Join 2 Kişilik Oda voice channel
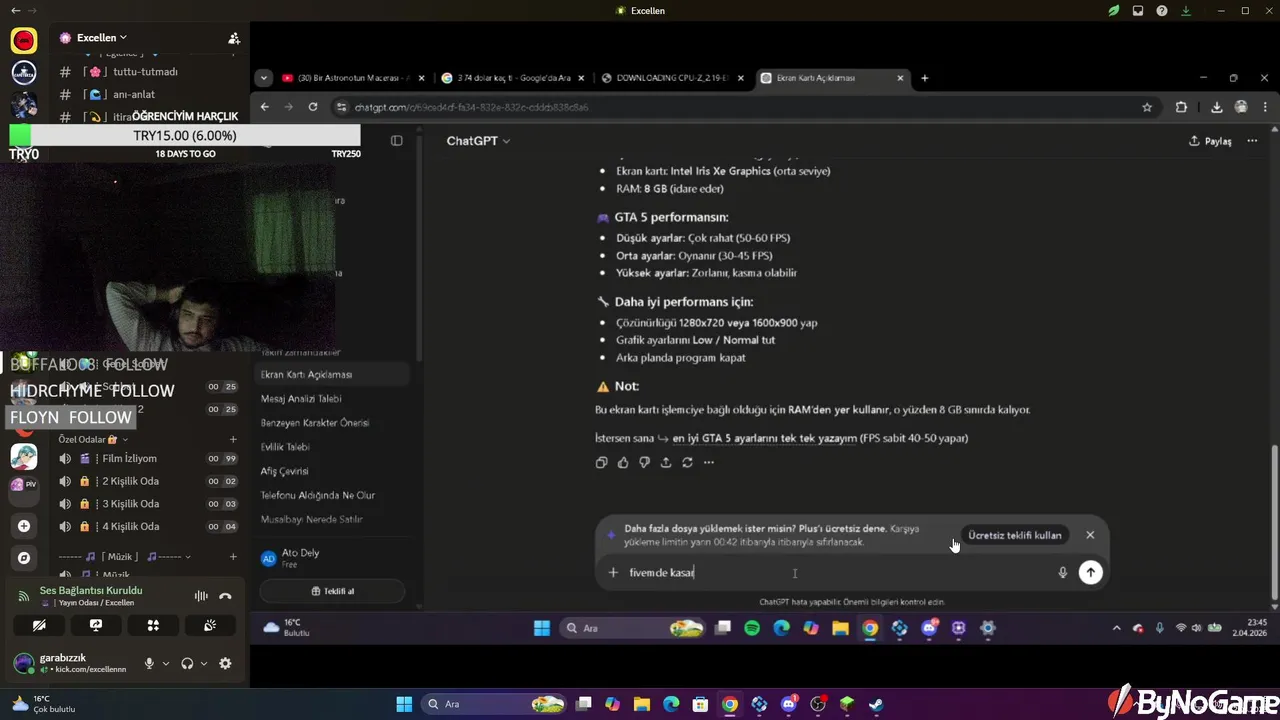This screenshot has height=720, width=1280. 131,481
